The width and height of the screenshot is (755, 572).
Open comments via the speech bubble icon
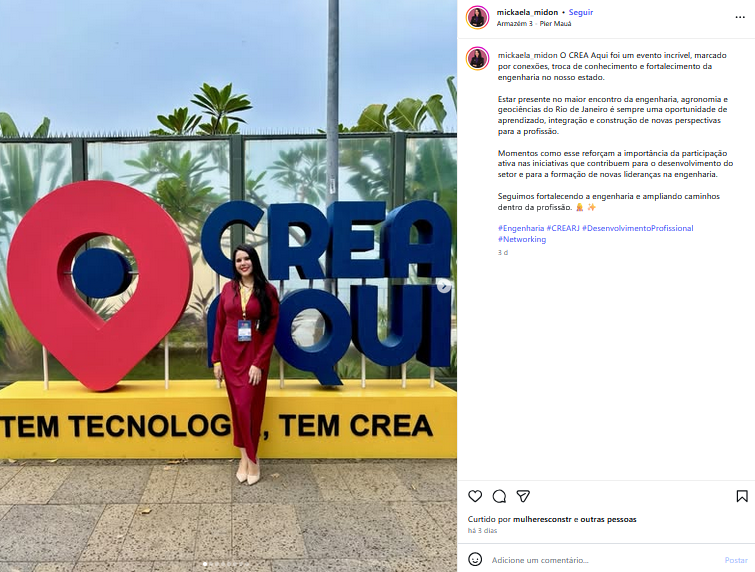pyautogui.click(x=499, y=496)
